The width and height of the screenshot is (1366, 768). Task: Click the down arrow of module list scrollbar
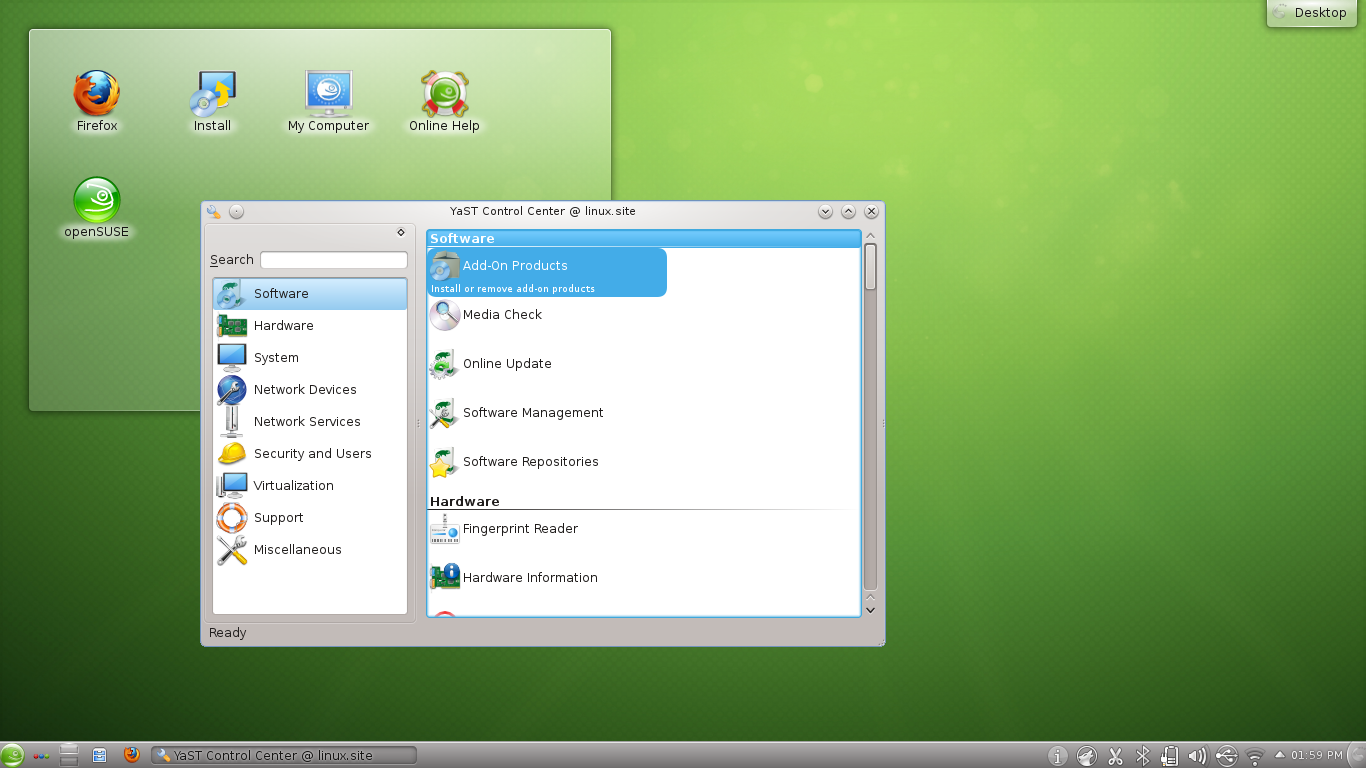coord(870,609)
